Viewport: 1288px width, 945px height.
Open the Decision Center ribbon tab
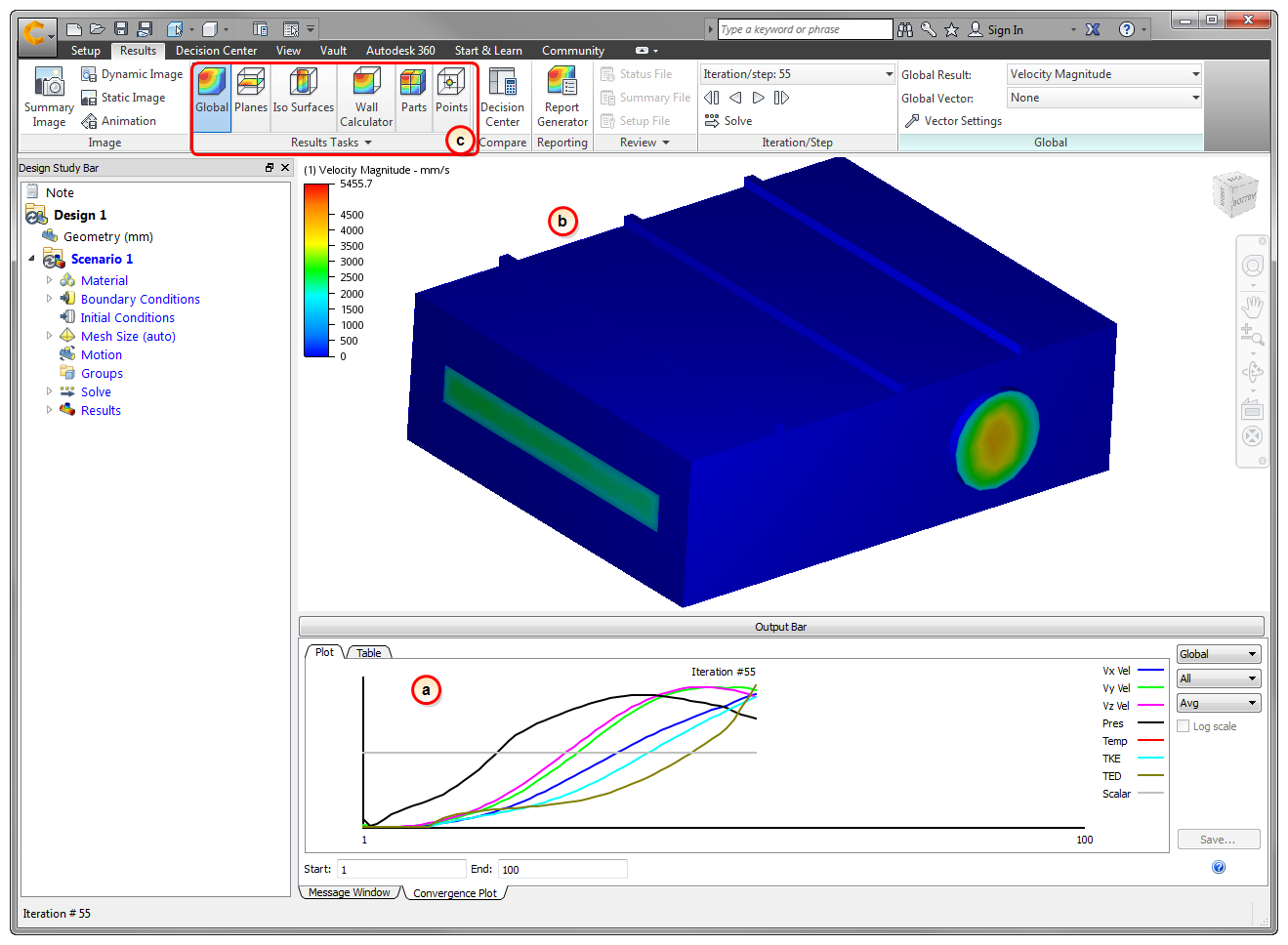click(217, 51)
